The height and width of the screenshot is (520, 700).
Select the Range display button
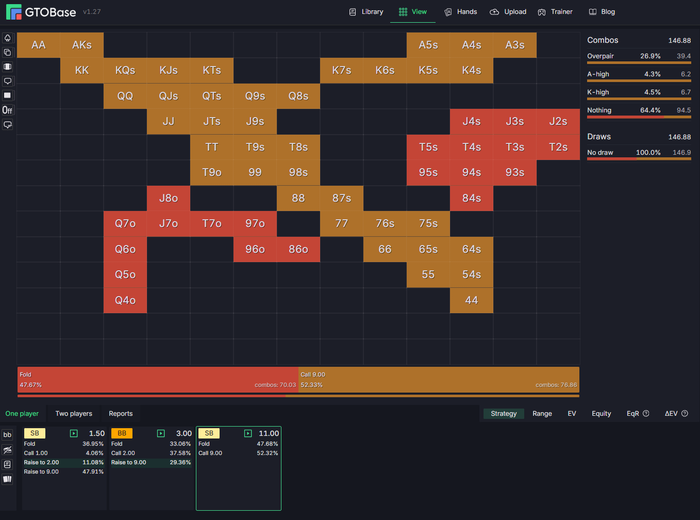[x=542, y=414]
